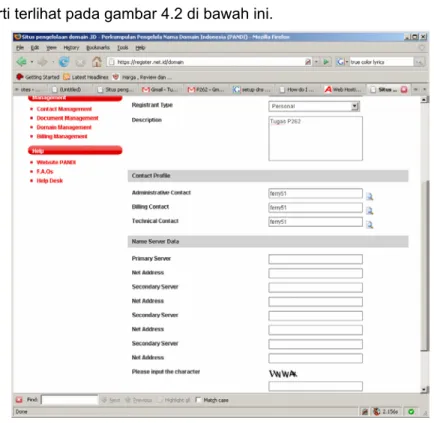
Task: Open the search engine selector dropdown
Action: (347, 62)
